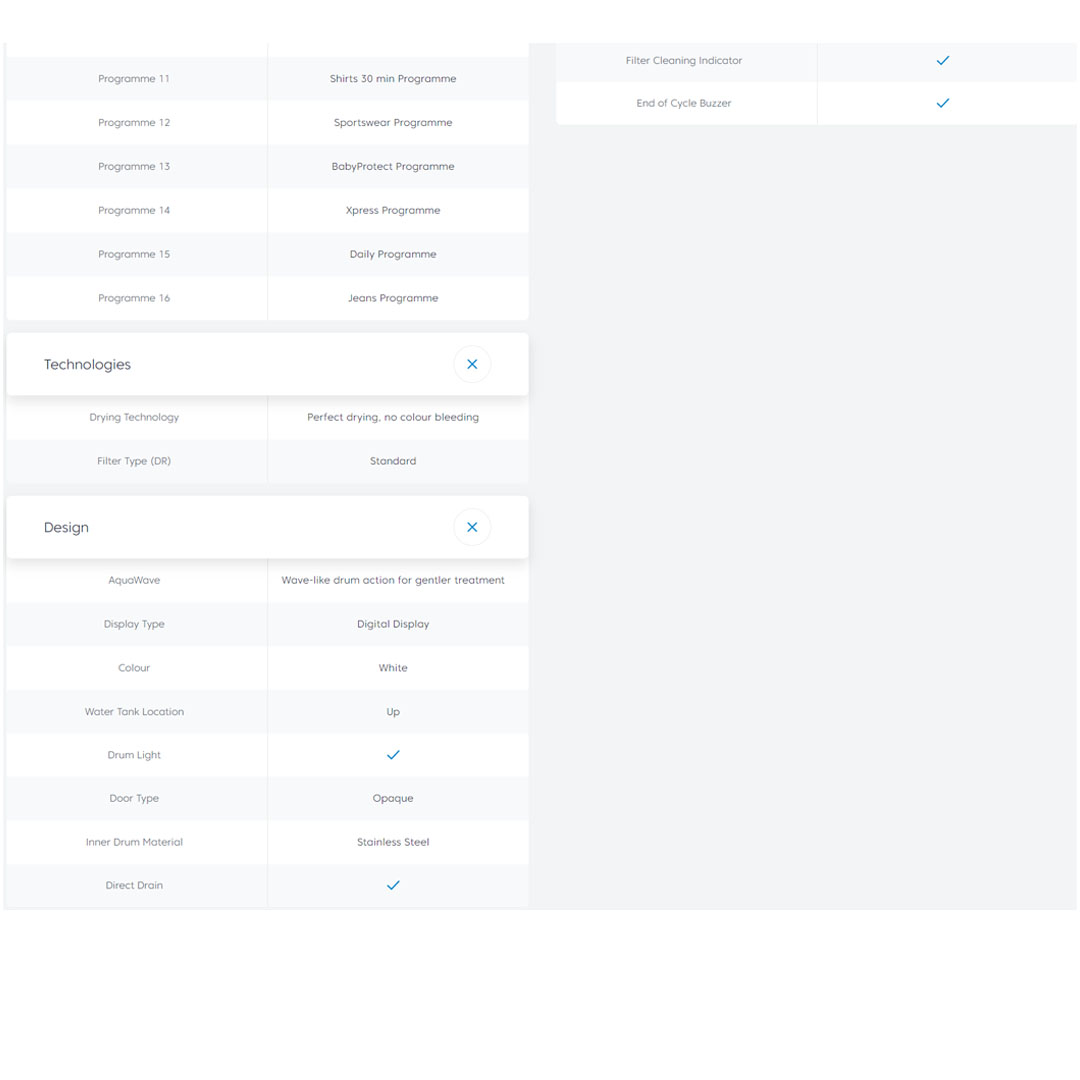Screen dimensions: 1080x1080
Task: Click the White colour value
Action: pos(393,668)
